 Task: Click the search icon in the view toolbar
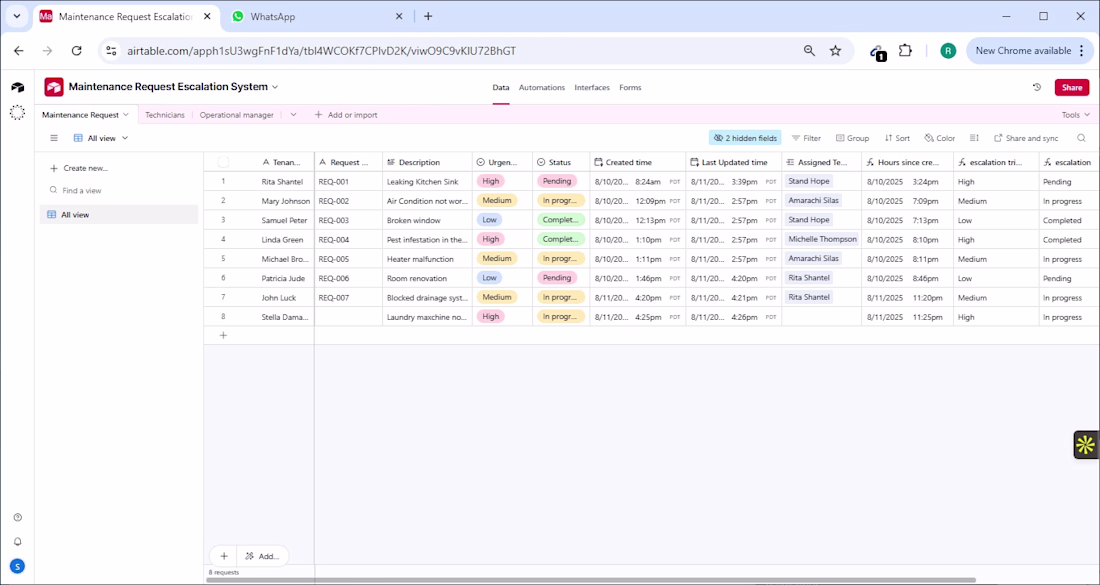[x=1081, y=138]
